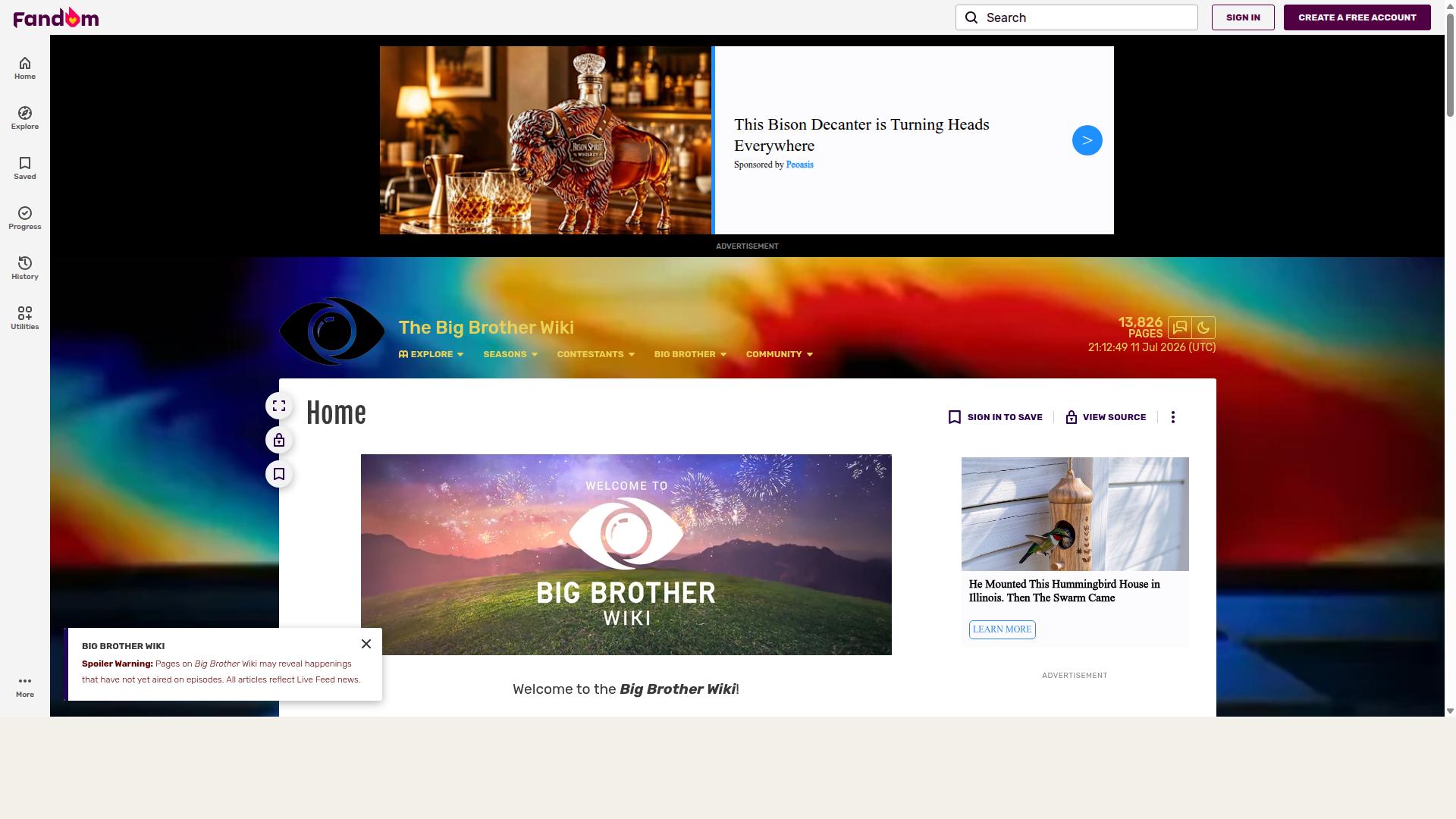Go to Home in left sidebar
Image resolution: width=1456 pixels, height=819 pixels.
[x=25, y=68]
